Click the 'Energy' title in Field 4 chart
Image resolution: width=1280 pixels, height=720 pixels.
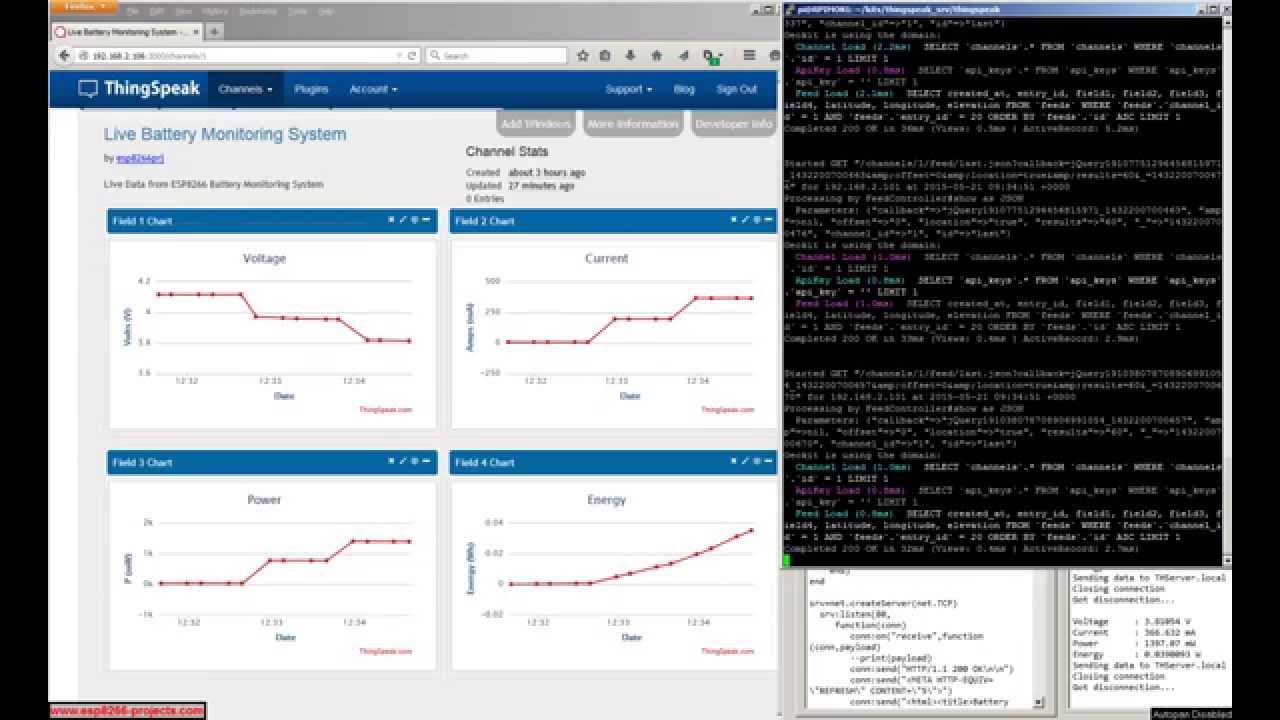point(606,499)
